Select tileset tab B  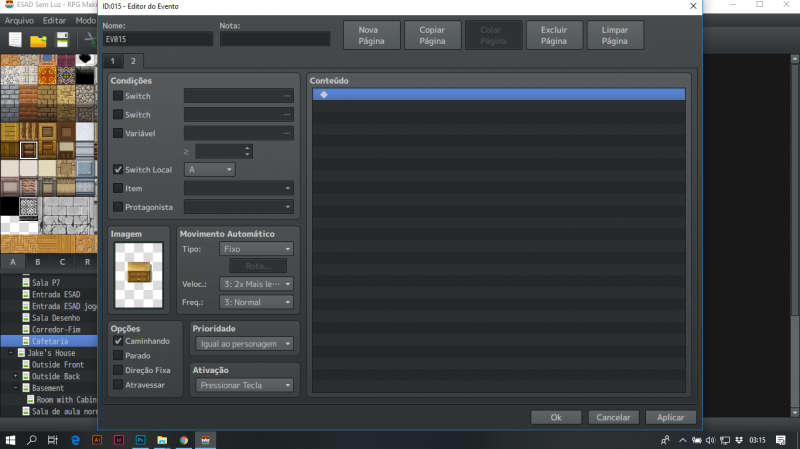click(x=38, y=262)
